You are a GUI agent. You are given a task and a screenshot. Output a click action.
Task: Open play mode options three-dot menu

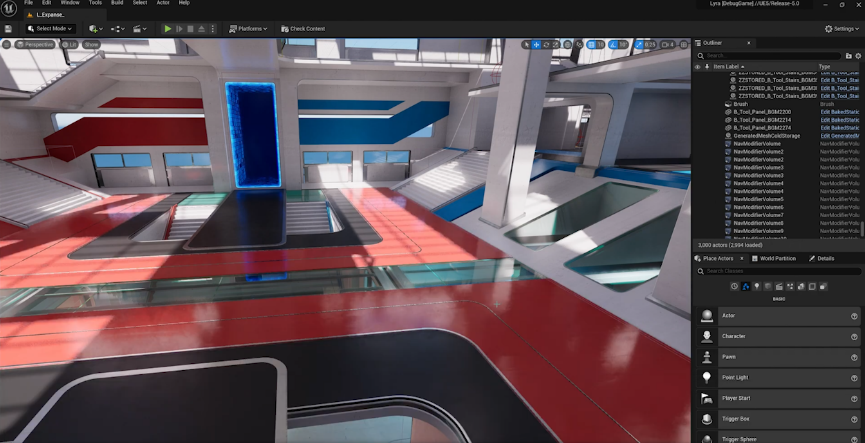click(213, 29)
